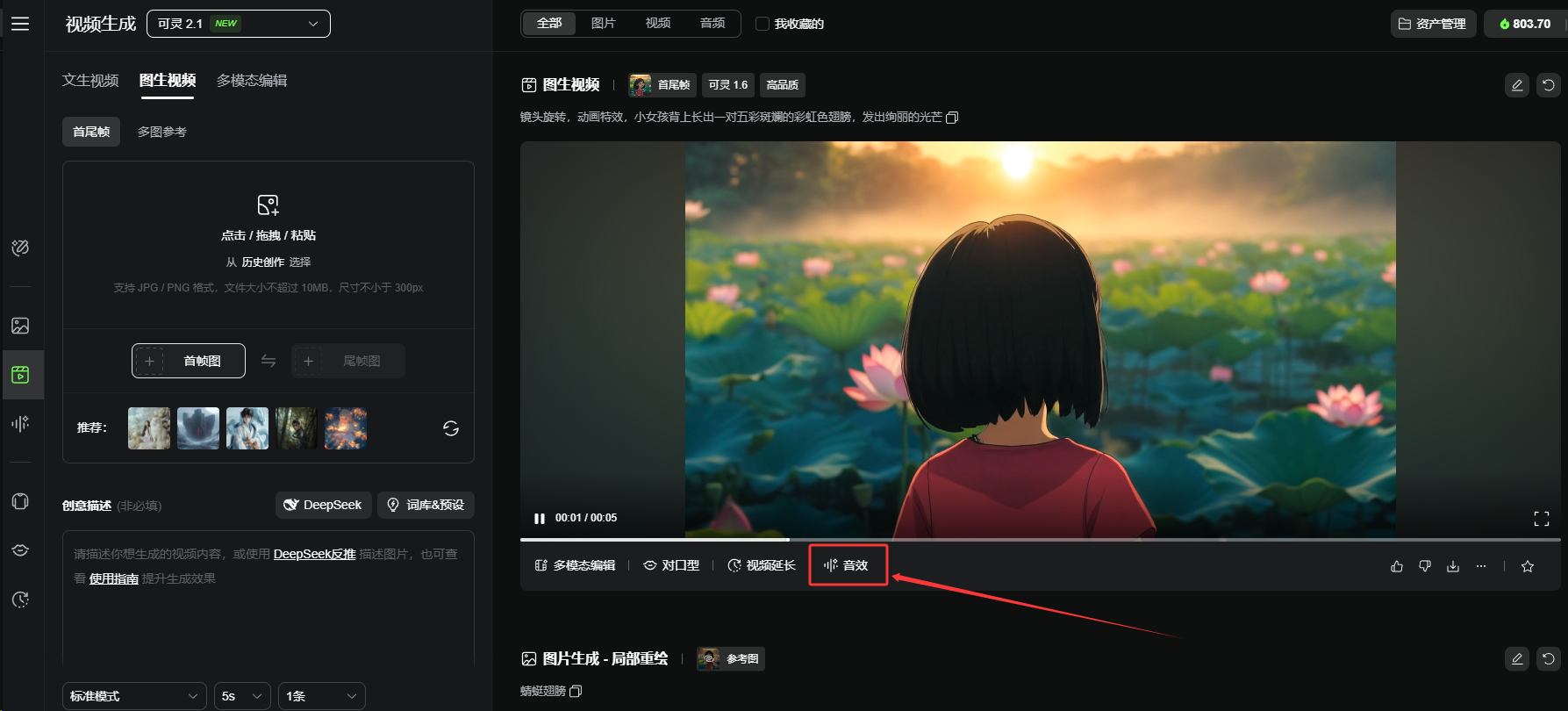This screenshot has height=711, width=1568.
Task: Dislike the generated video with thumbs down
Action: (1425, 566)
